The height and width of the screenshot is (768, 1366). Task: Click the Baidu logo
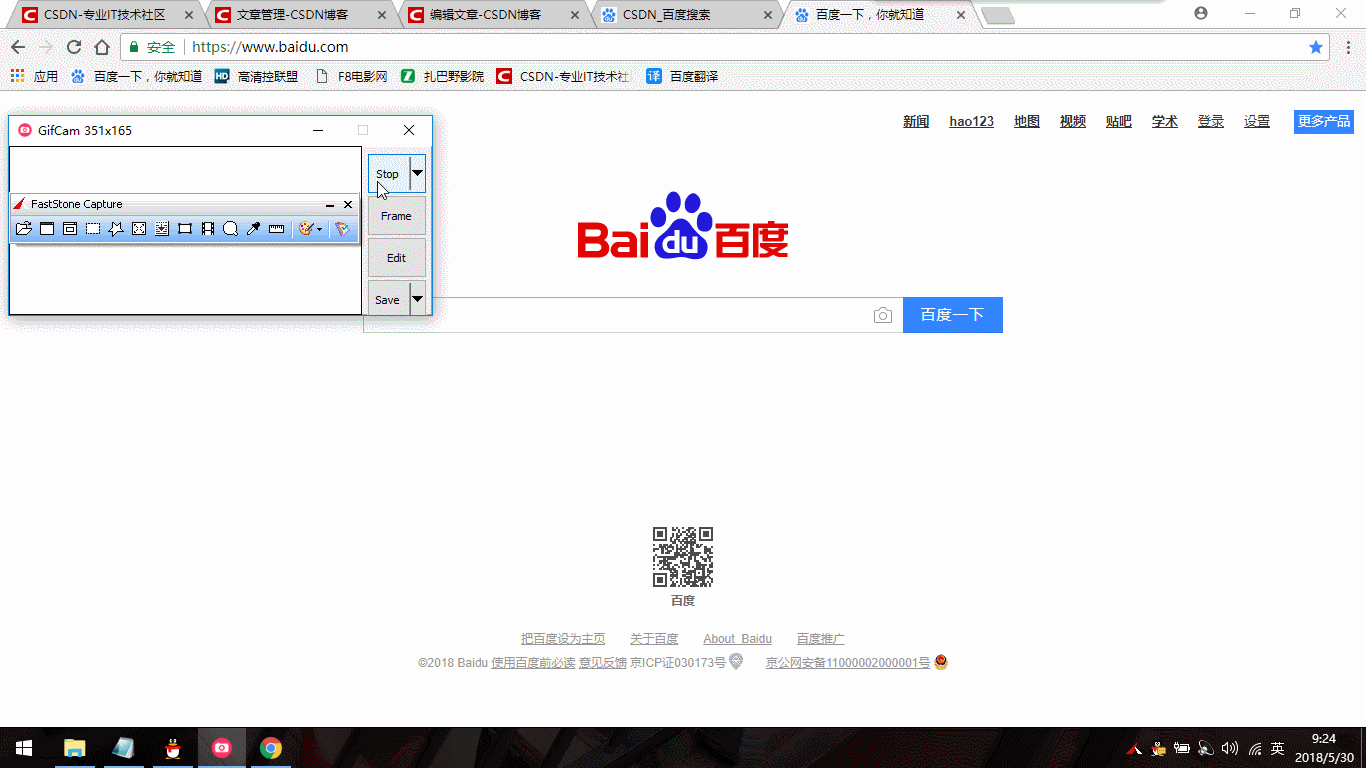point(683,226)
